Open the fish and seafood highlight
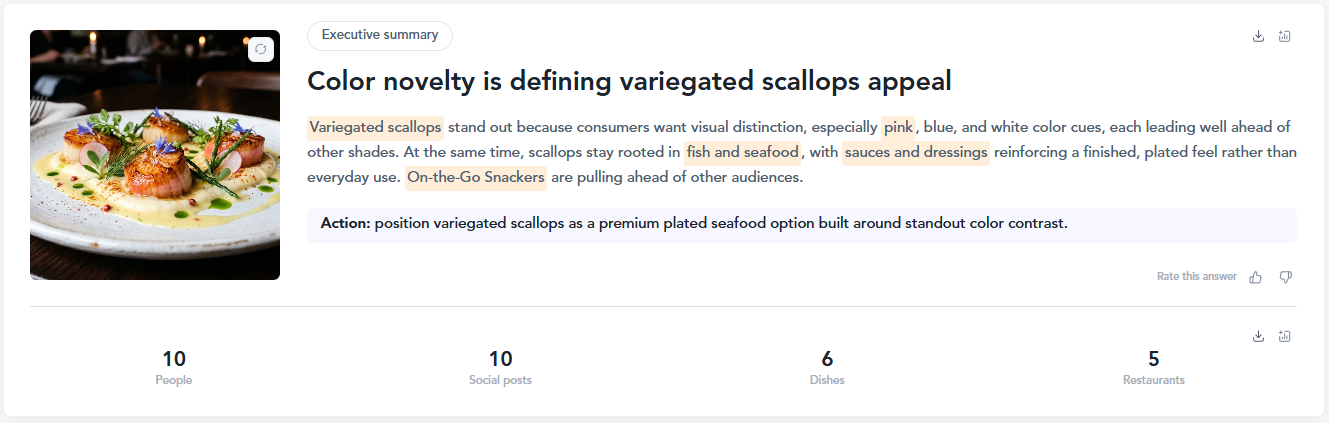 [743, 153]
